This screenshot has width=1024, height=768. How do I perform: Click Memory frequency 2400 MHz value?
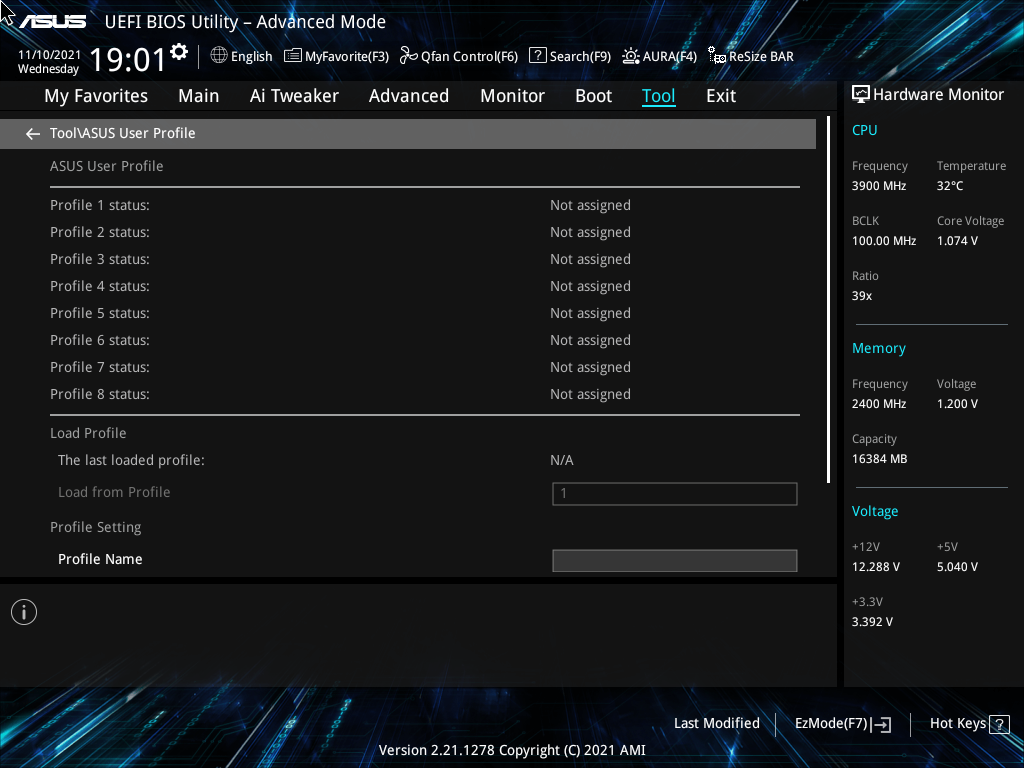[879, 404]
